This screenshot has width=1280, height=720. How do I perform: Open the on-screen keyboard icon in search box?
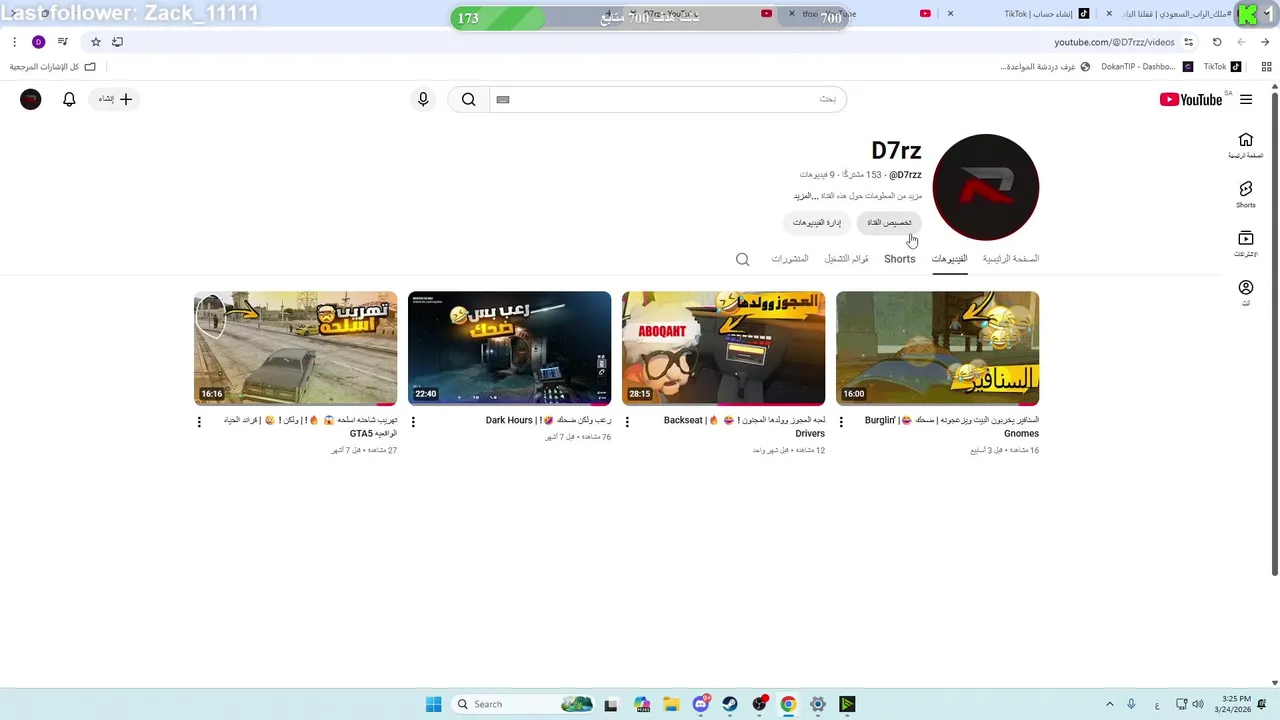pyautogui.click(x=503, y=99)
